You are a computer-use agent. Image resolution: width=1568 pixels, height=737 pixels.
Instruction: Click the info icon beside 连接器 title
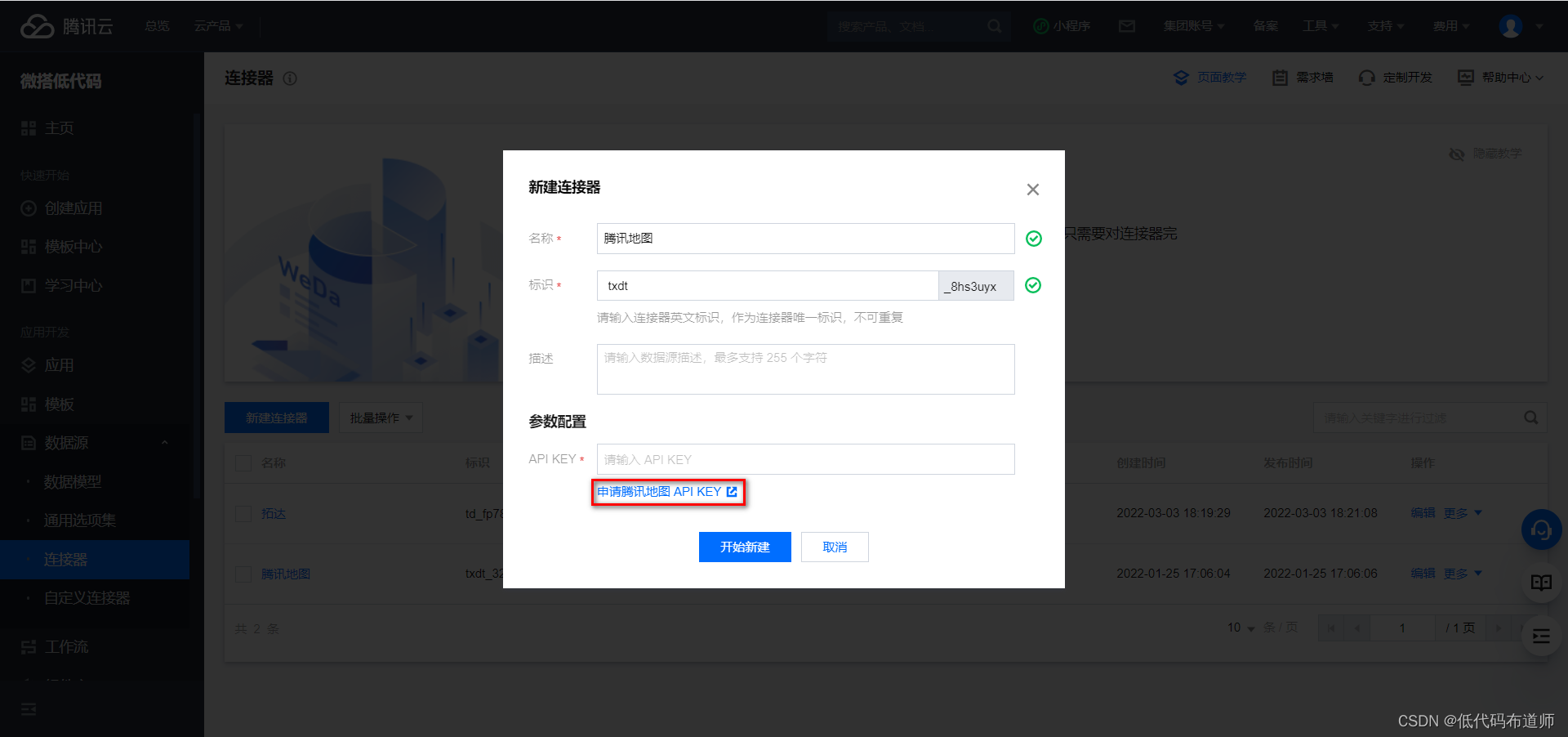point(290,78)
